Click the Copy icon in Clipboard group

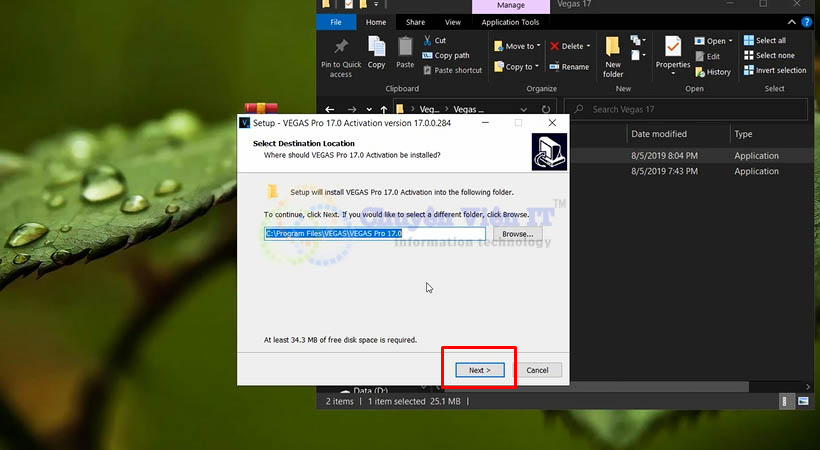click(x=376, y=47)
